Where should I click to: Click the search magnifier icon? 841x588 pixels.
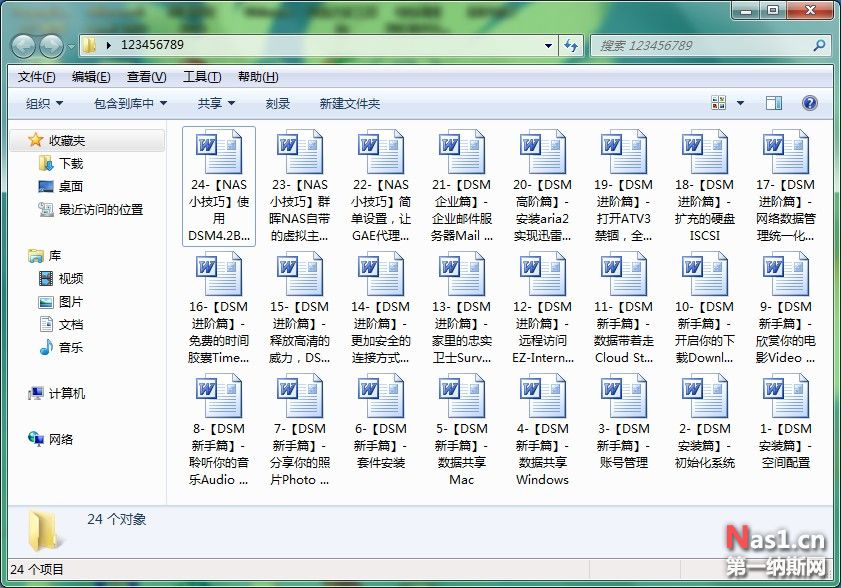click(819, 46)
